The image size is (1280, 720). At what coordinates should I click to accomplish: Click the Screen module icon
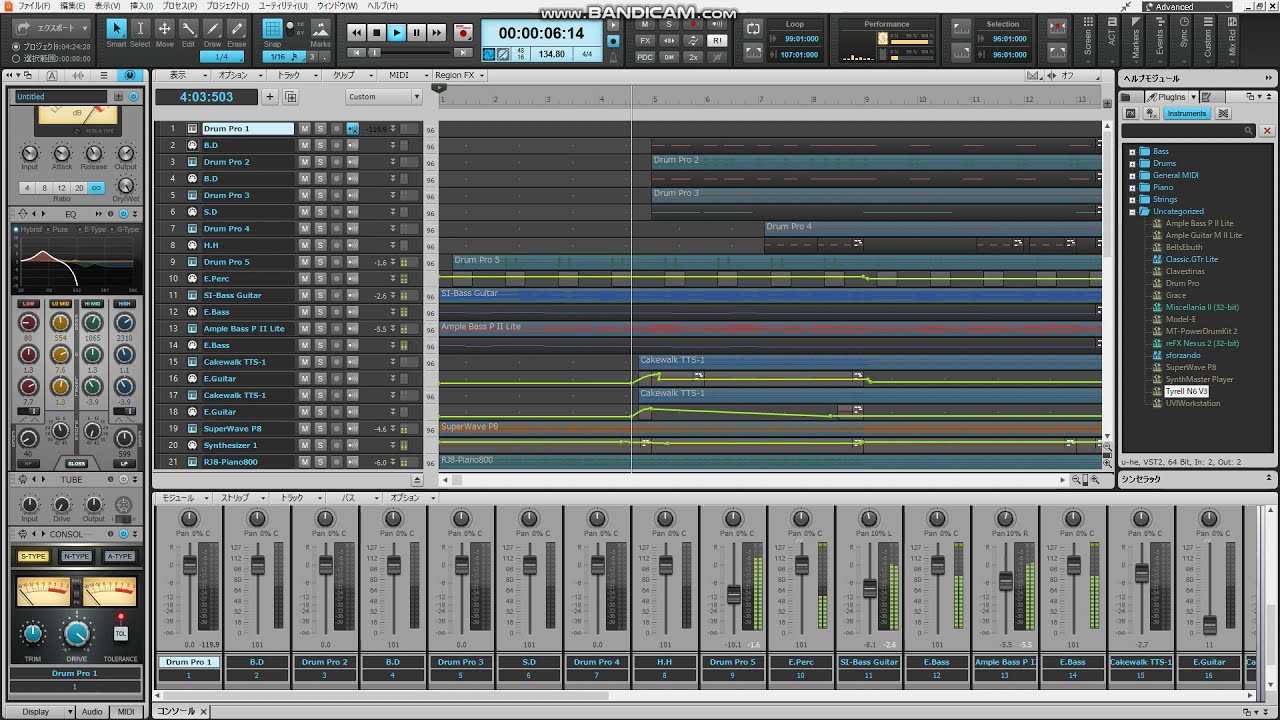(x=1088, y=38)
